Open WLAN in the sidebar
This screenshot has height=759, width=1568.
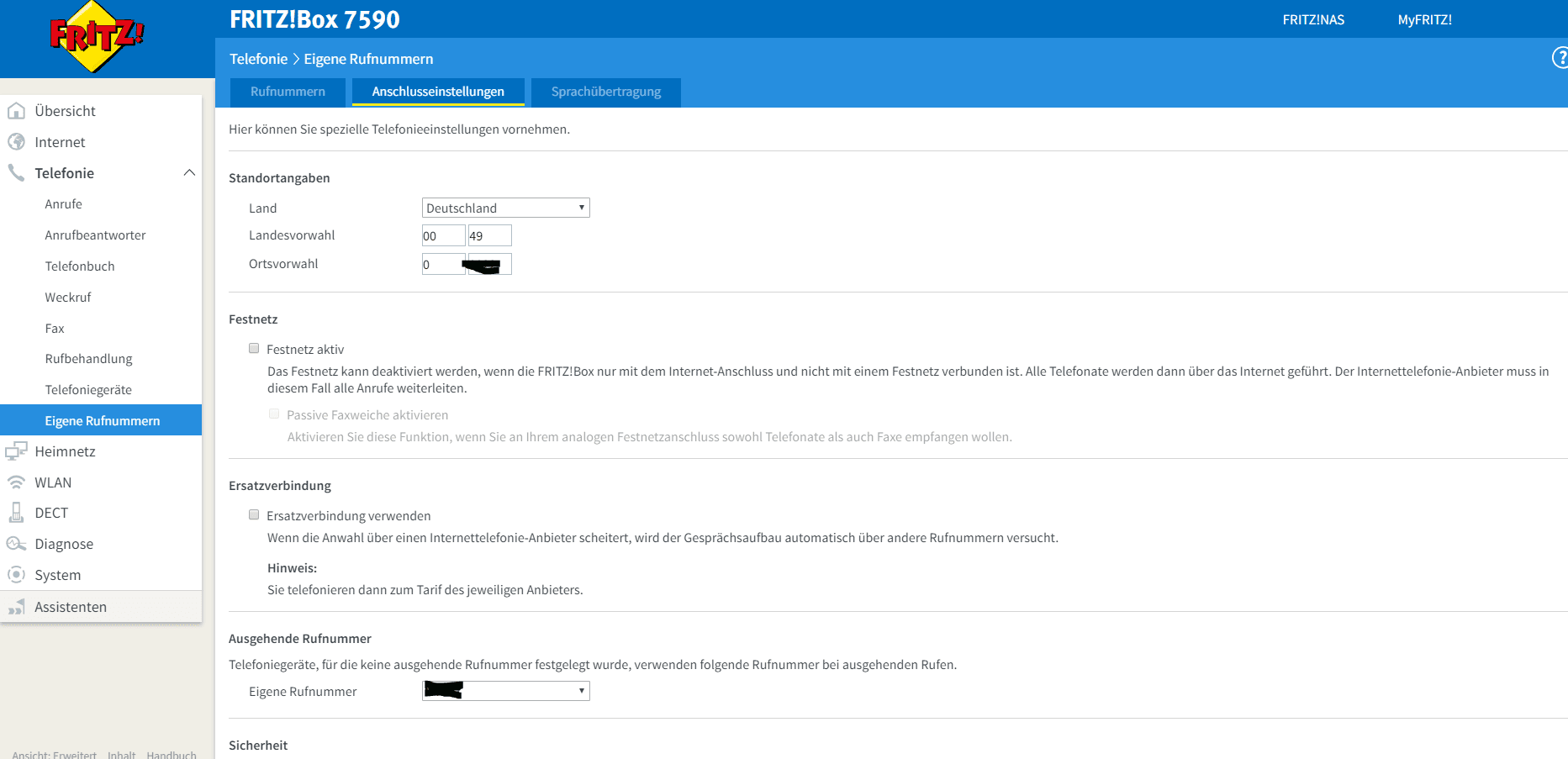click(x=53, y=482)
